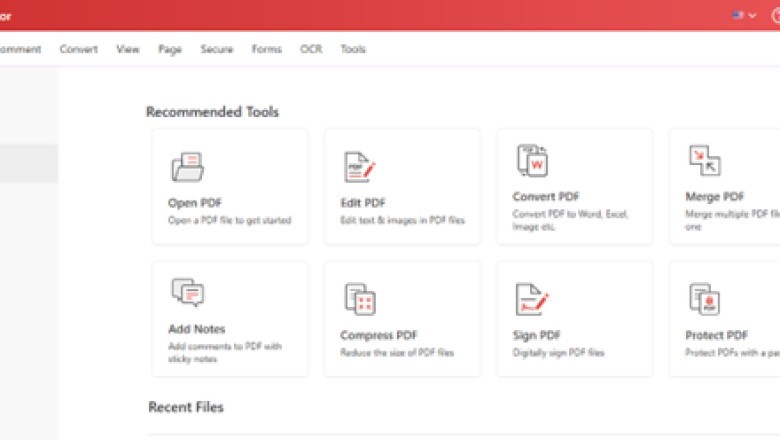Open the Secure menu tab

tap(216, 49)
